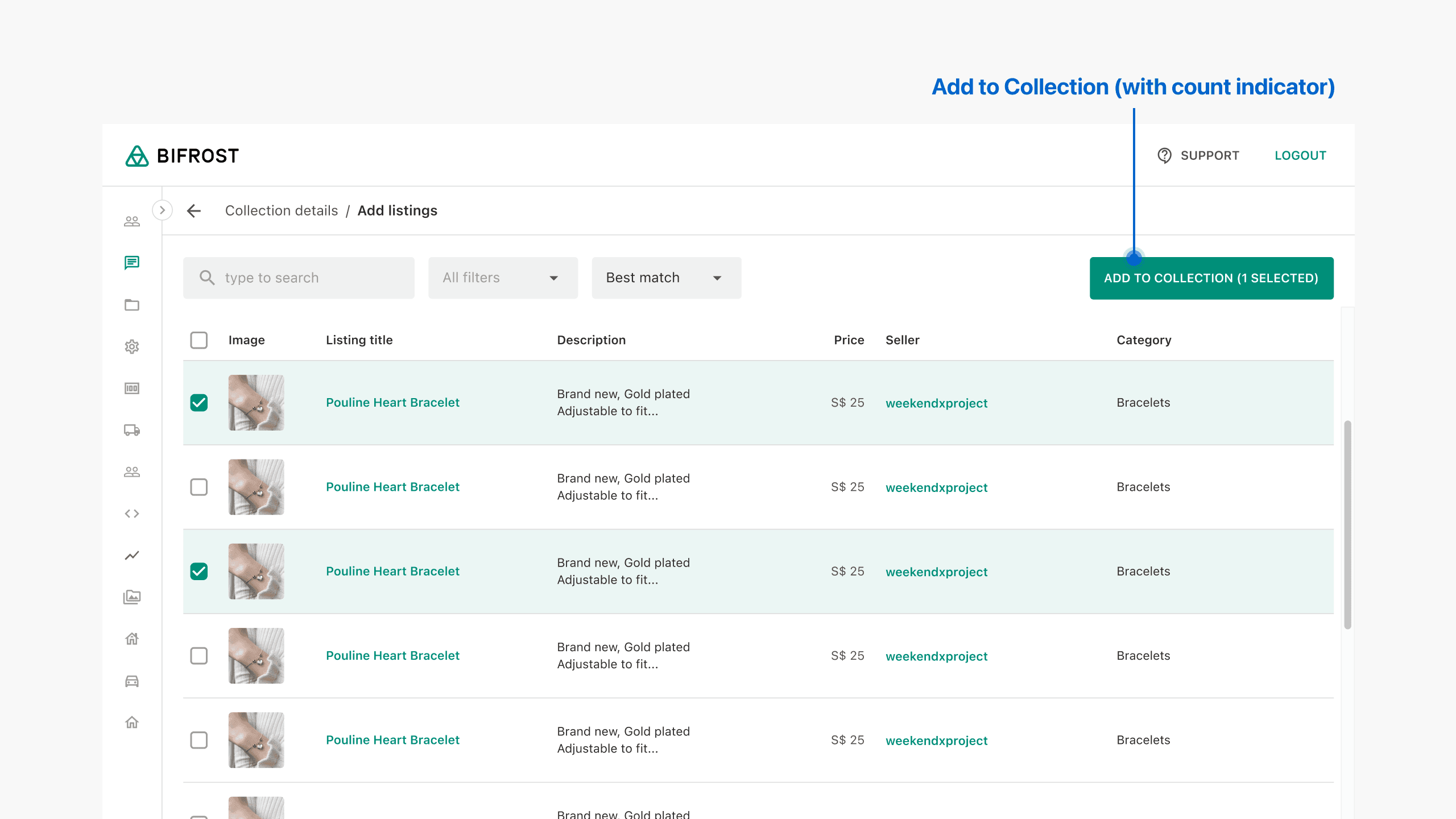This screenshot has width=1456, height=819.
Task: Click the car icon in sidebar
Action: click(132, 681)
